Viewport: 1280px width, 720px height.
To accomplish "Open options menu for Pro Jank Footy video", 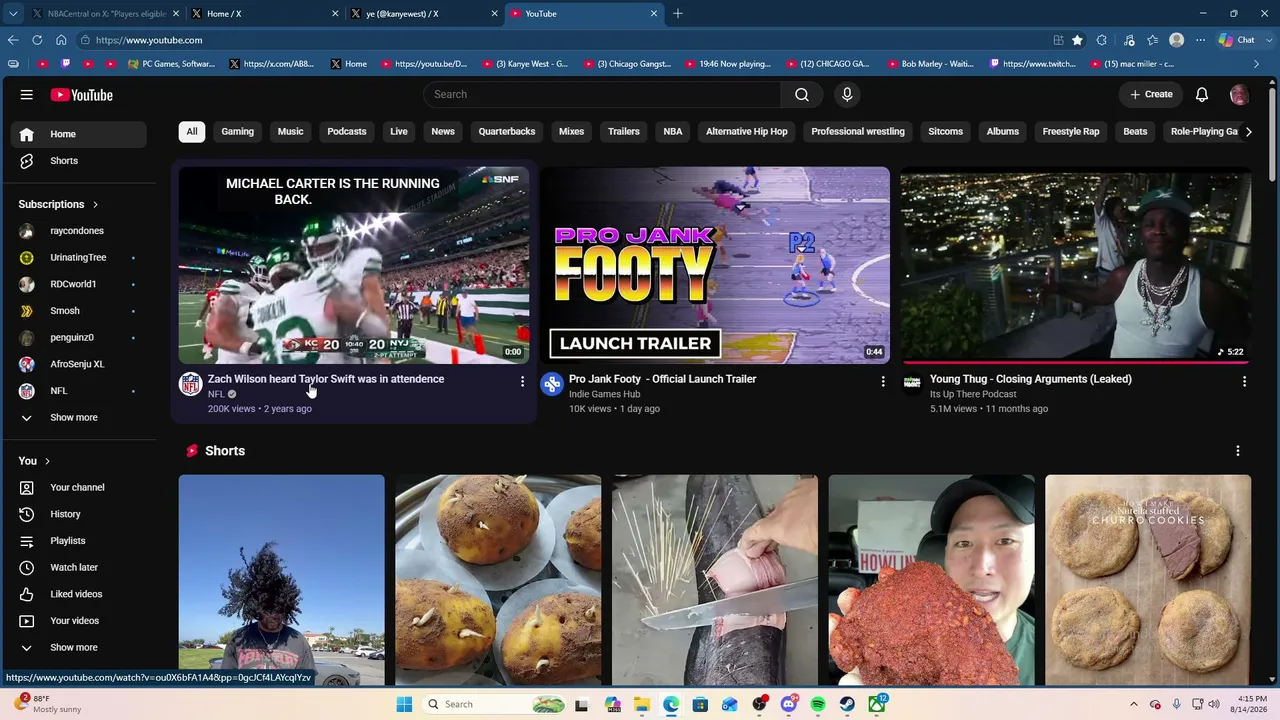I will 883,381.
